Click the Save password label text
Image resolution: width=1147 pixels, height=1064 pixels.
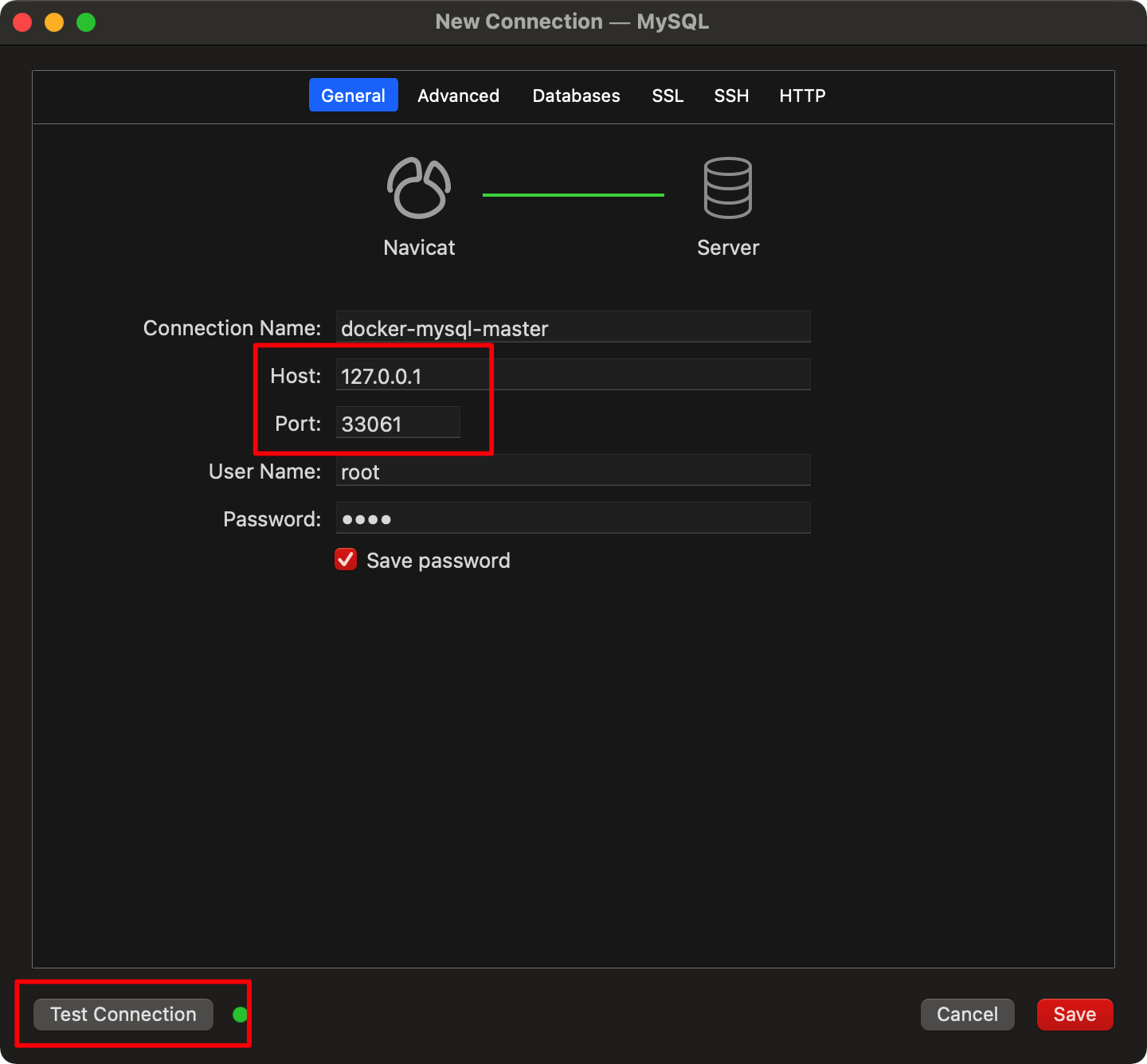[438, 561]
